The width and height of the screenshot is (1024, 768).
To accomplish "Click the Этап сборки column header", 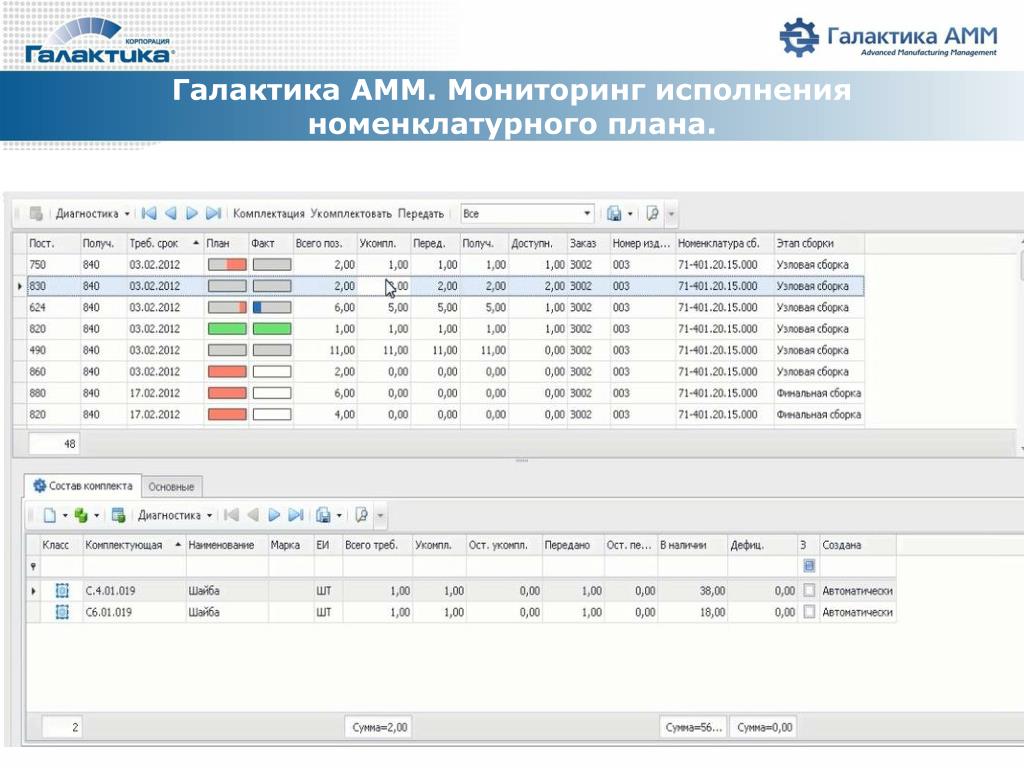I will (x=819, y=243).
